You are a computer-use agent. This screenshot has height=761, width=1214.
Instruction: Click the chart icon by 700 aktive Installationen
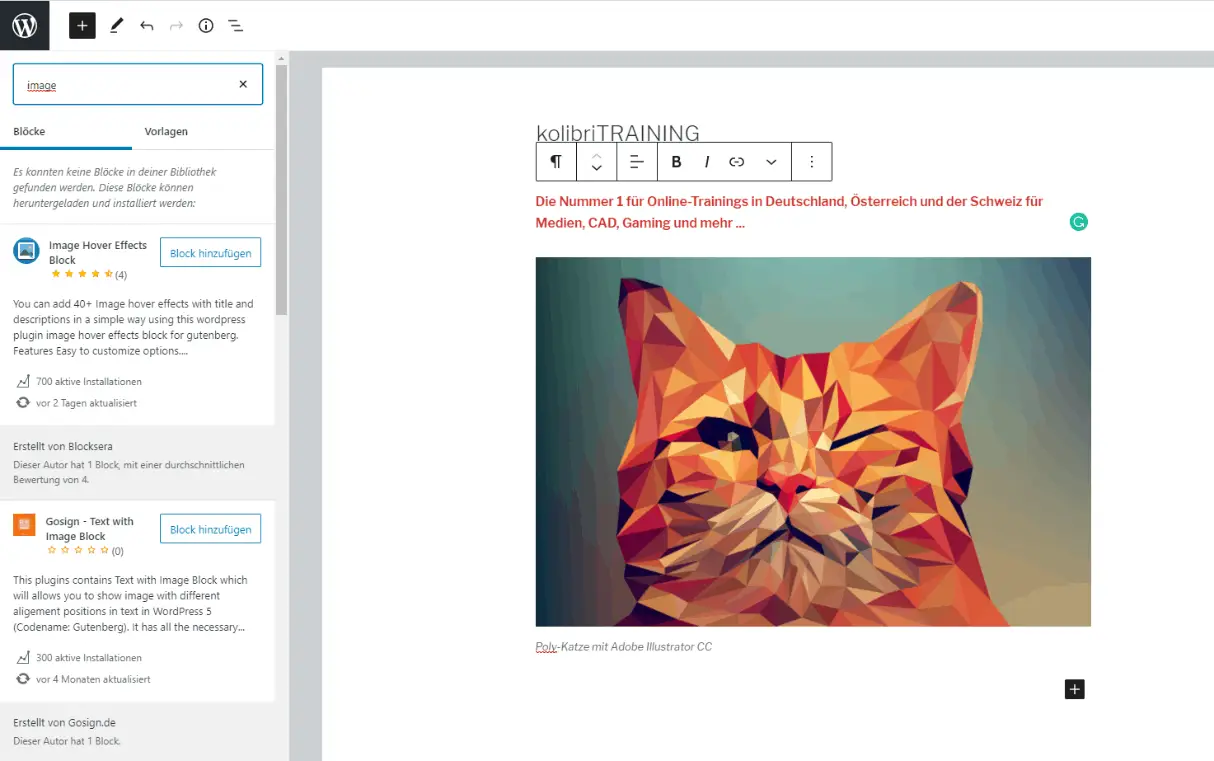point(22,381)
